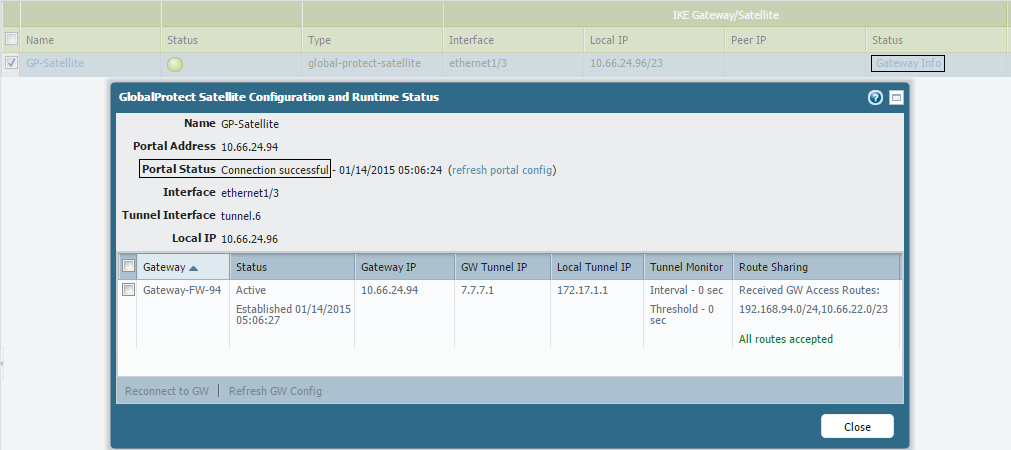Click the Local IP value 10.66.24.96
The width and height of the screenshot is (1011, 450).
point(250,239)
